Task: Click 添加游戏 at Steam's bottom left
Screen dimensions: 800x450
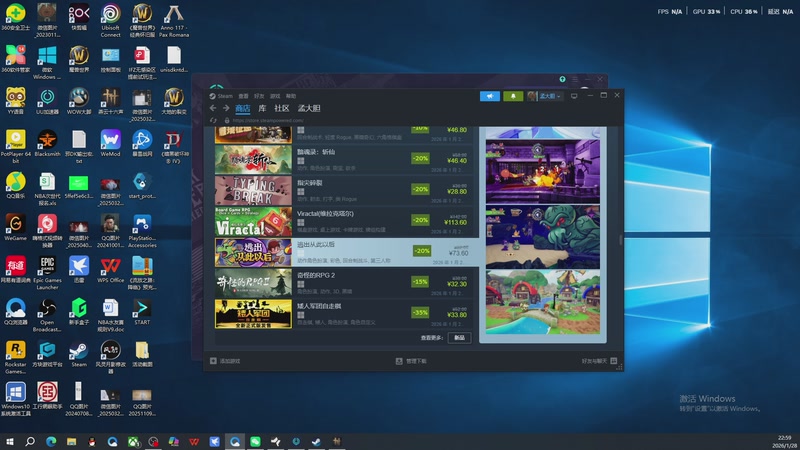Action: tap(225, 361)
